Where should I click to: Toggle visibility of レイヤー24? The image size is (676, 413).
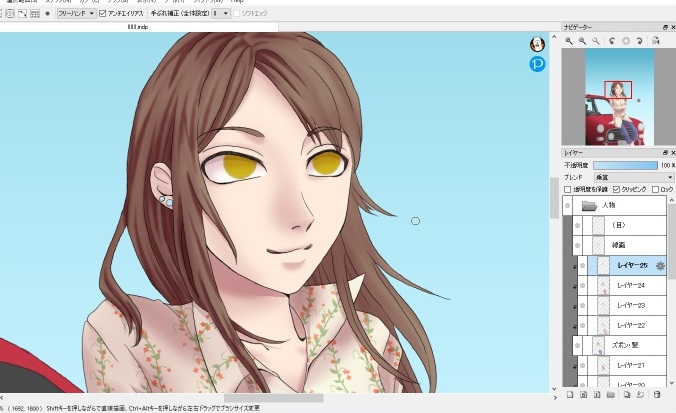click(x=582, y=285)
